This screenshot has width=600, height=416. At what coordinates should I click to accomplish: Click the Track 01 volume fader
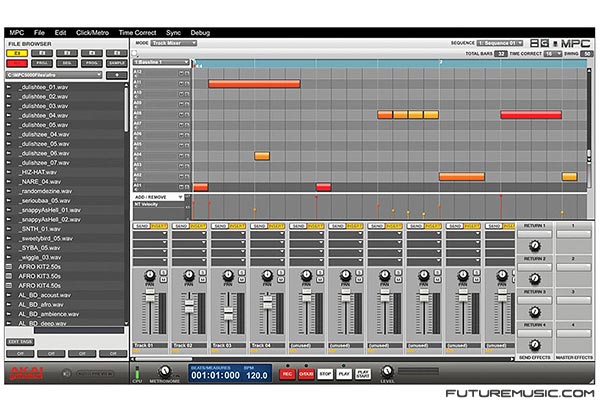tap(150, 297)
